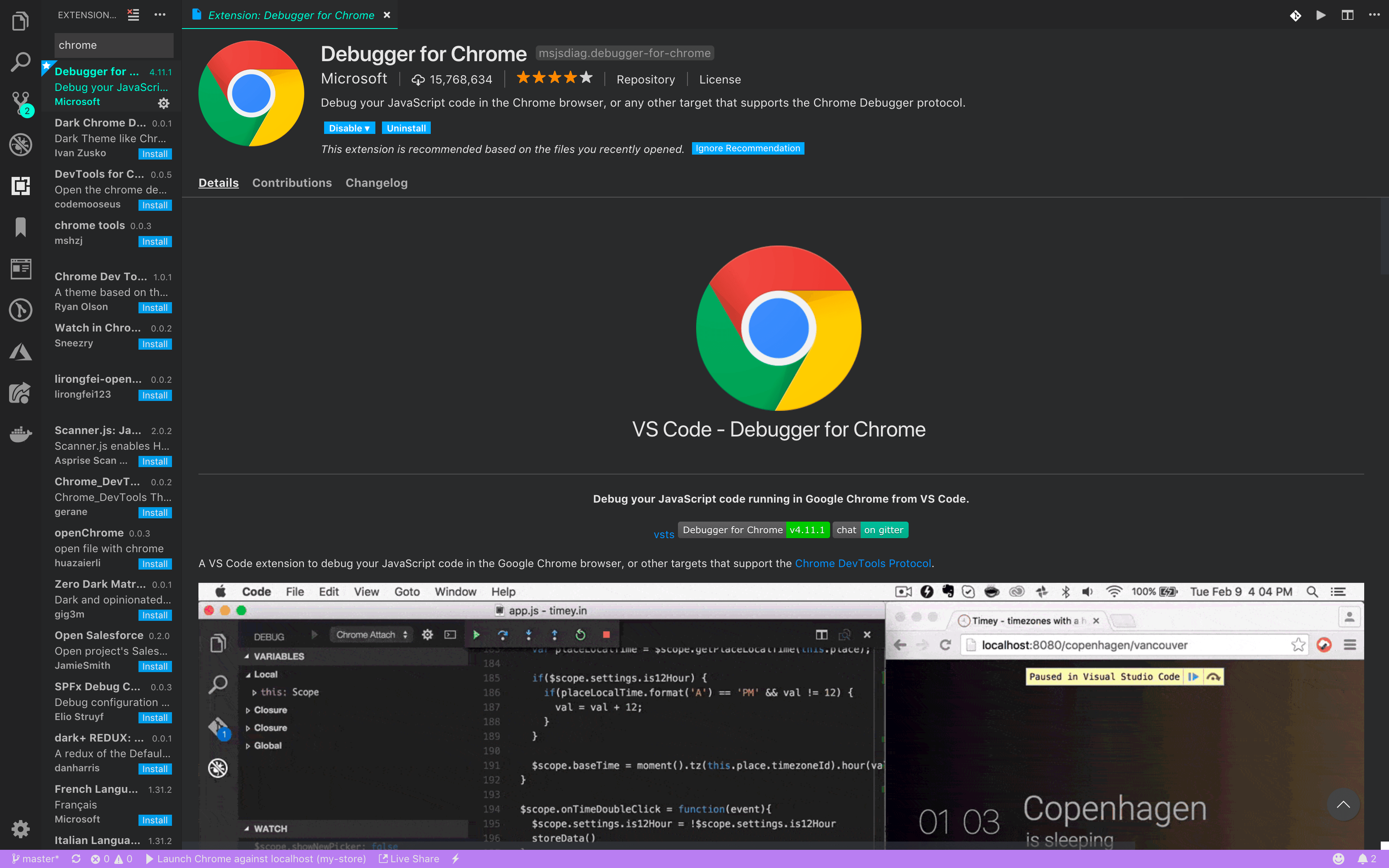The width and height of the screenshot is (1389, 868).
Task: Switch to the Changelog tab
Action: click(x=377, y=183)
